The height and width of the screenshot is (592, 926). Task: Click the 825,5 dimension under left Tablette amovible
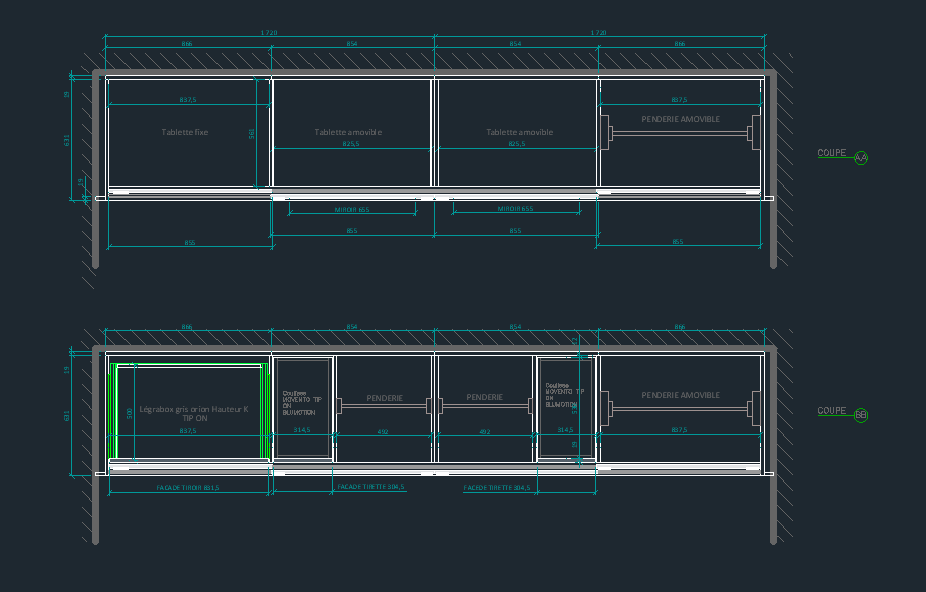[351, 144]
